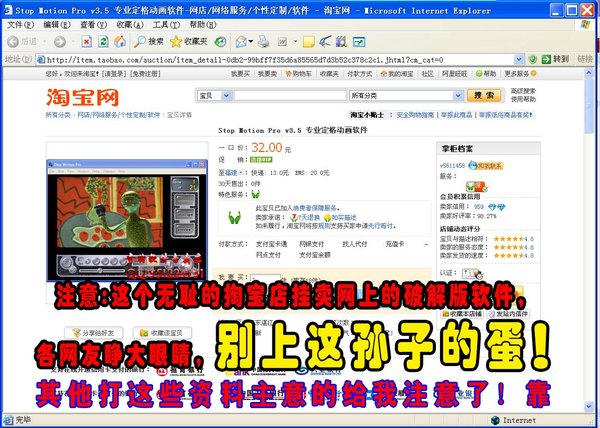Viewport: 600px width, 428px height.
Task: Click 收藏该宝贝 button
Action: [162, 333]
